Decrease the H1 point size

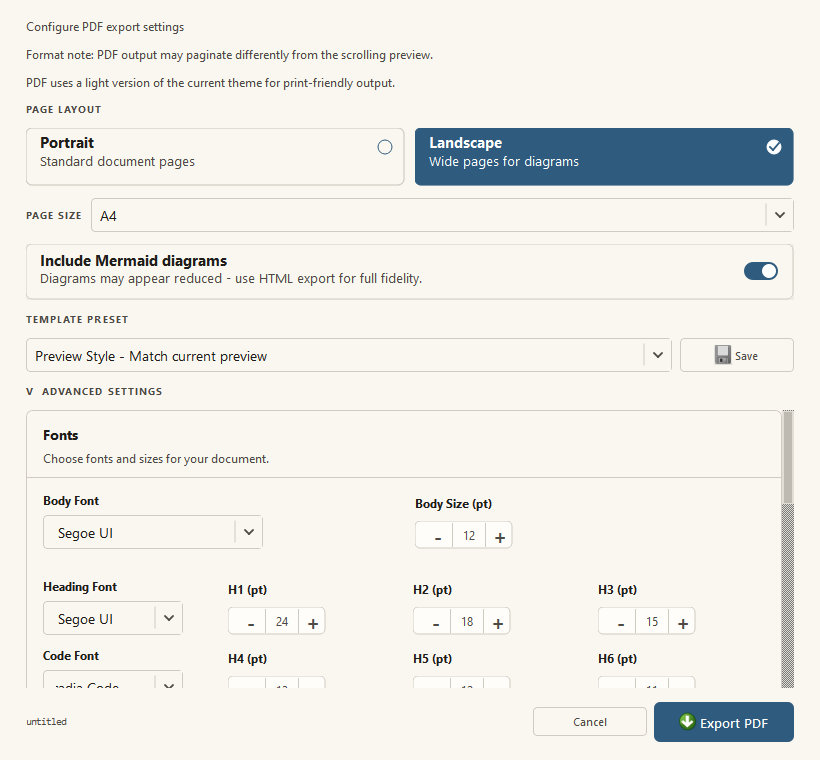247,621
